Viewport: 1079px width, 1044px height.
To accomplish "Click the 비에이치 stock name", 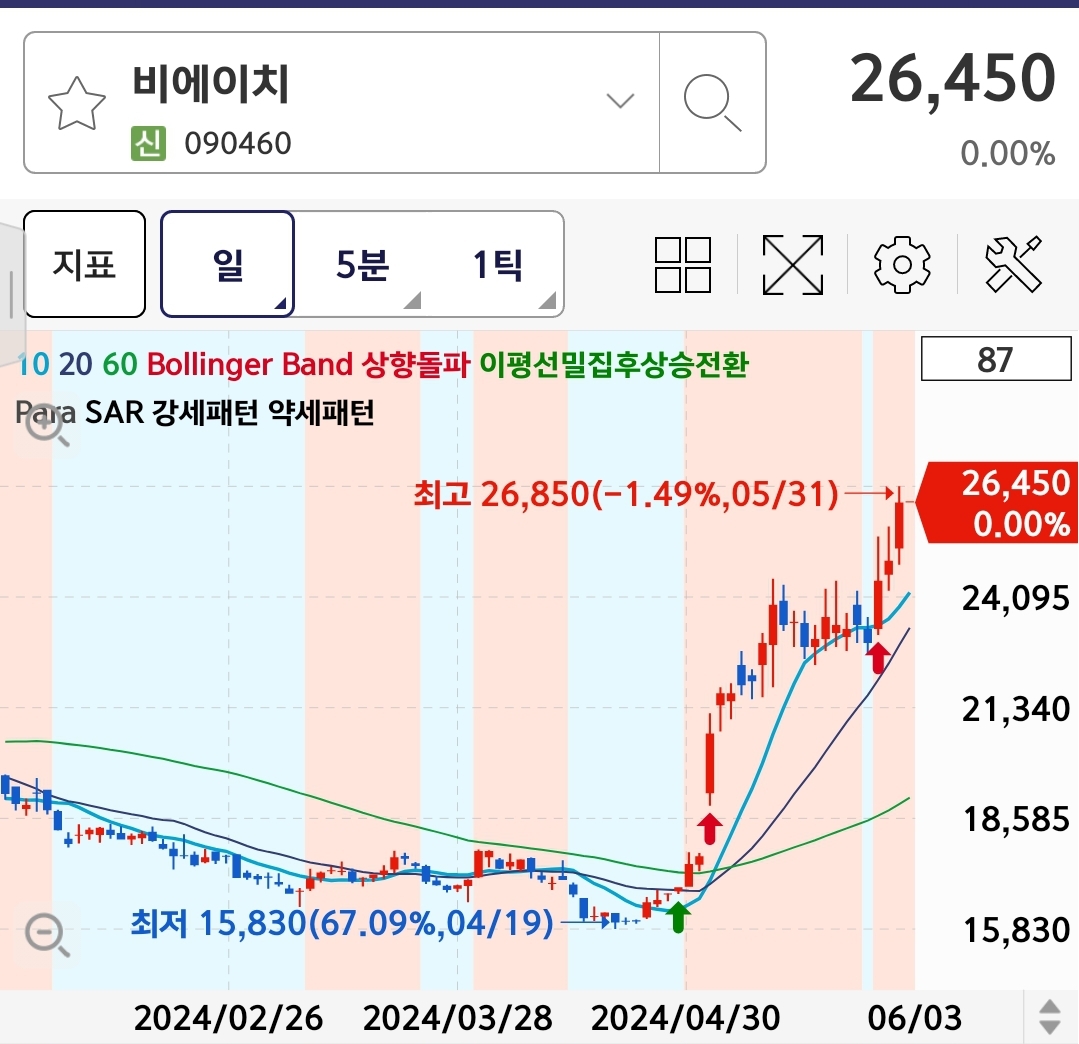I will 211,83.
